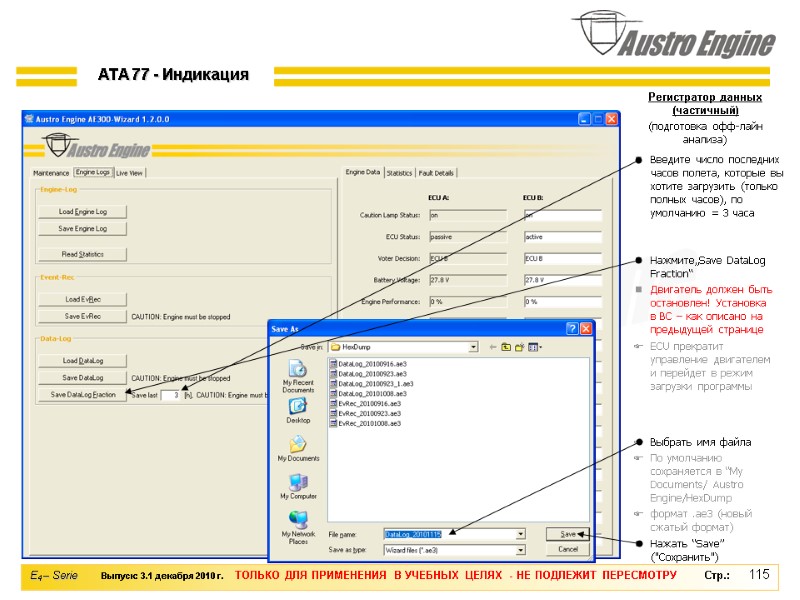Select file EvRec_20100923.ae3
Screen dimensions: 800x600
point(366,413)
